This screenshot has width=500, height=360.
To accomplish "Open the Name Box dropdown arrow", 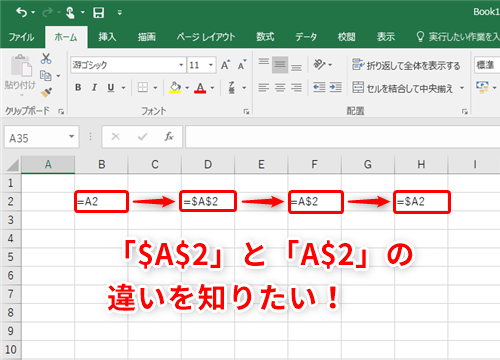I will 71,137.
